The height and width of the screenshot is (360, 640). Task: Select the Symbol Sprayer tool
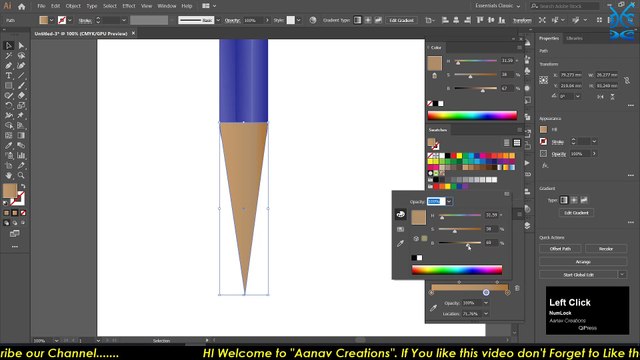(x=9, y=156)
